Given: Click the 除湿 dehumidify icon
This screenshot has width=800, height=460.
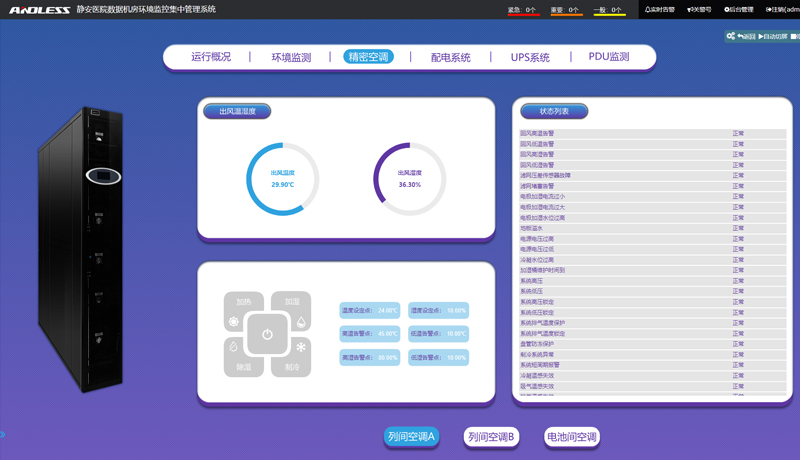Looking at the screenshot, I should pyautogui.click(x=234, y=347).
